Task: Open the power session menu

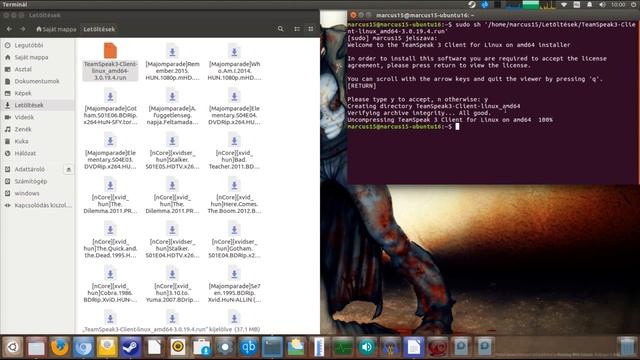Action: pyautogui.click(x=632, y=4)
